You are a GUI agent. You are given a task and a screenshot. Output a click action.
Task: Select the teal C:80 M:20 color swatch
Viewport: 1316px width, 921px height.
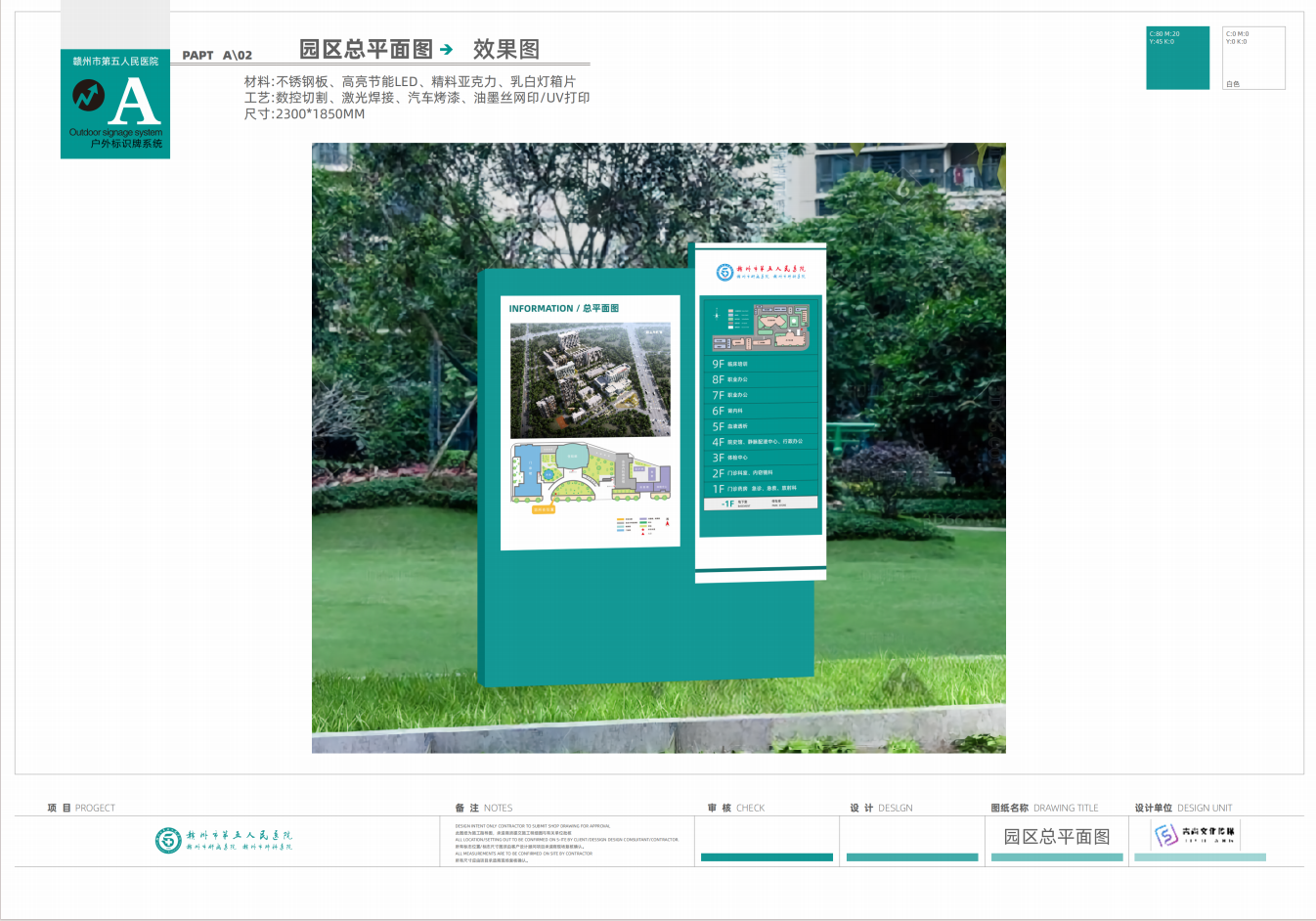point(1178,58)
